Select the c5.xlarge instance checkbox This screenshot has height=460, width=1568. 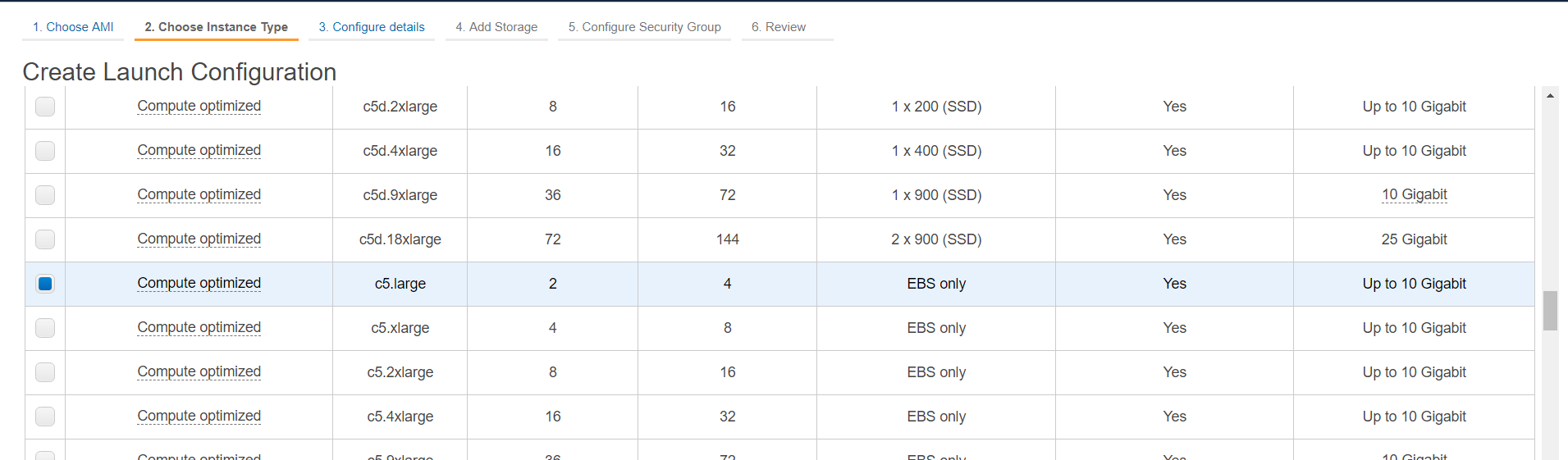pyautogui.click(x=45, y=328)
